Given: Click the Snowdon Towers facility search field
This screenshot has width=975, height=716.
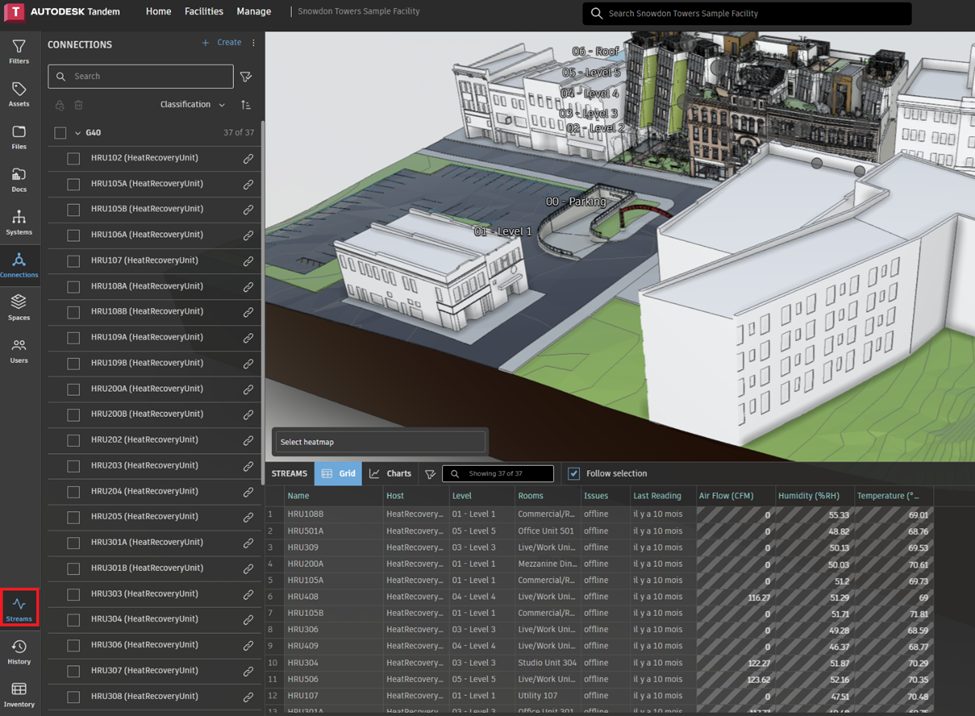Looking at the screenshot, I should pos(747,14).
